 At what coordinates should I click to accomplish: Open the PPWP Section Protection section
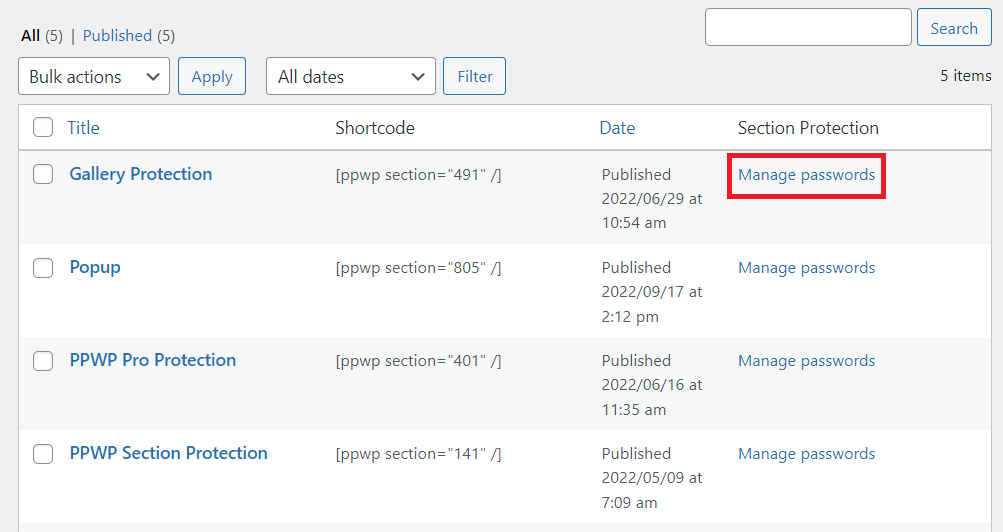169,453
